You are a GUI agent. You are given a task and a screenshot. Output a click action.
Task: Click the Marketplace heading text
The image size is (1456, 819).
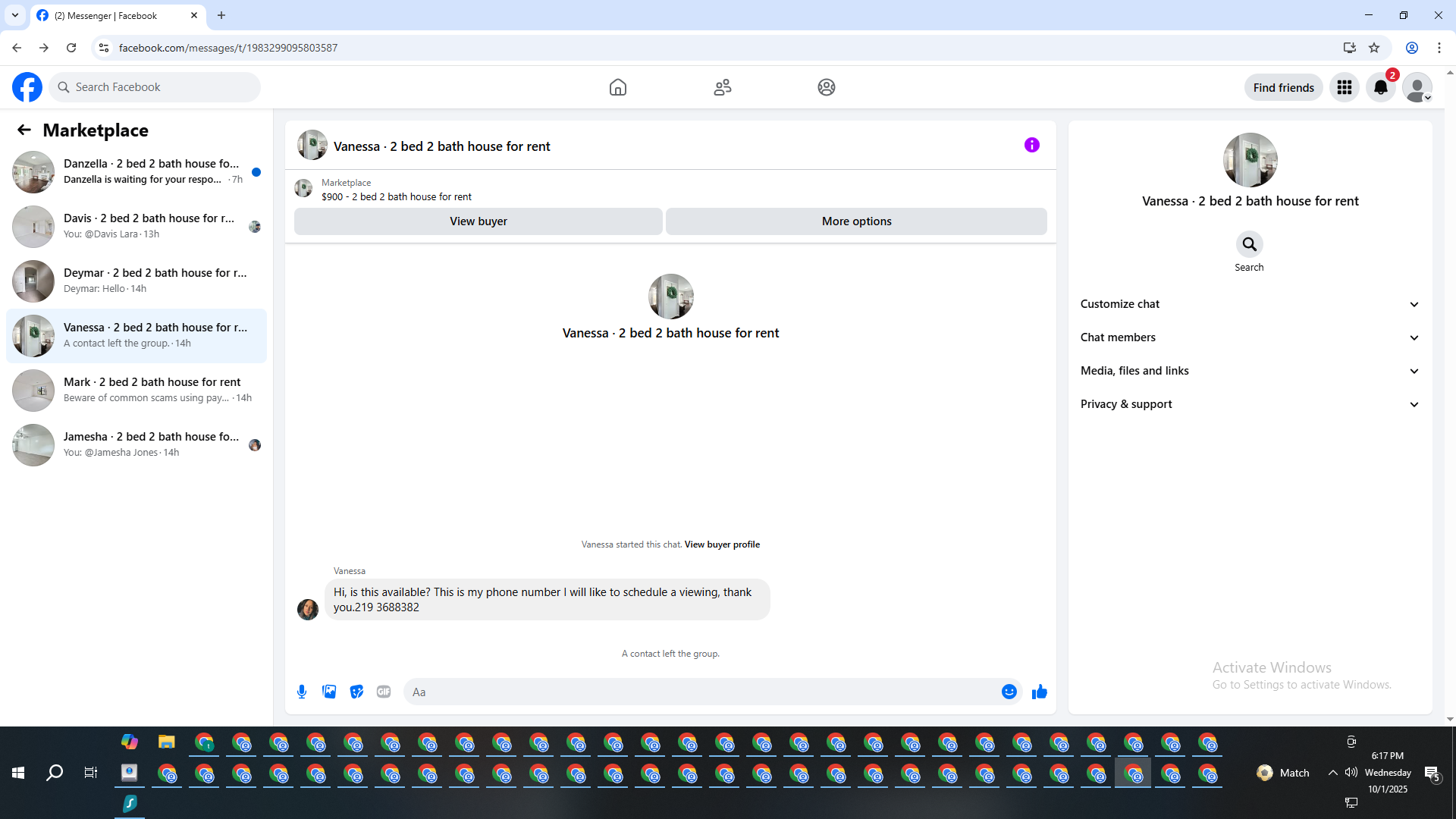coord(96,130)
